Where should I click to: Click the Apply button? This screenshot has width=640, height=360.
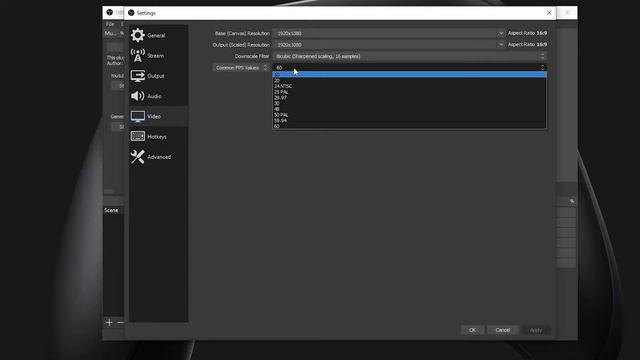(x=536, y=330)
